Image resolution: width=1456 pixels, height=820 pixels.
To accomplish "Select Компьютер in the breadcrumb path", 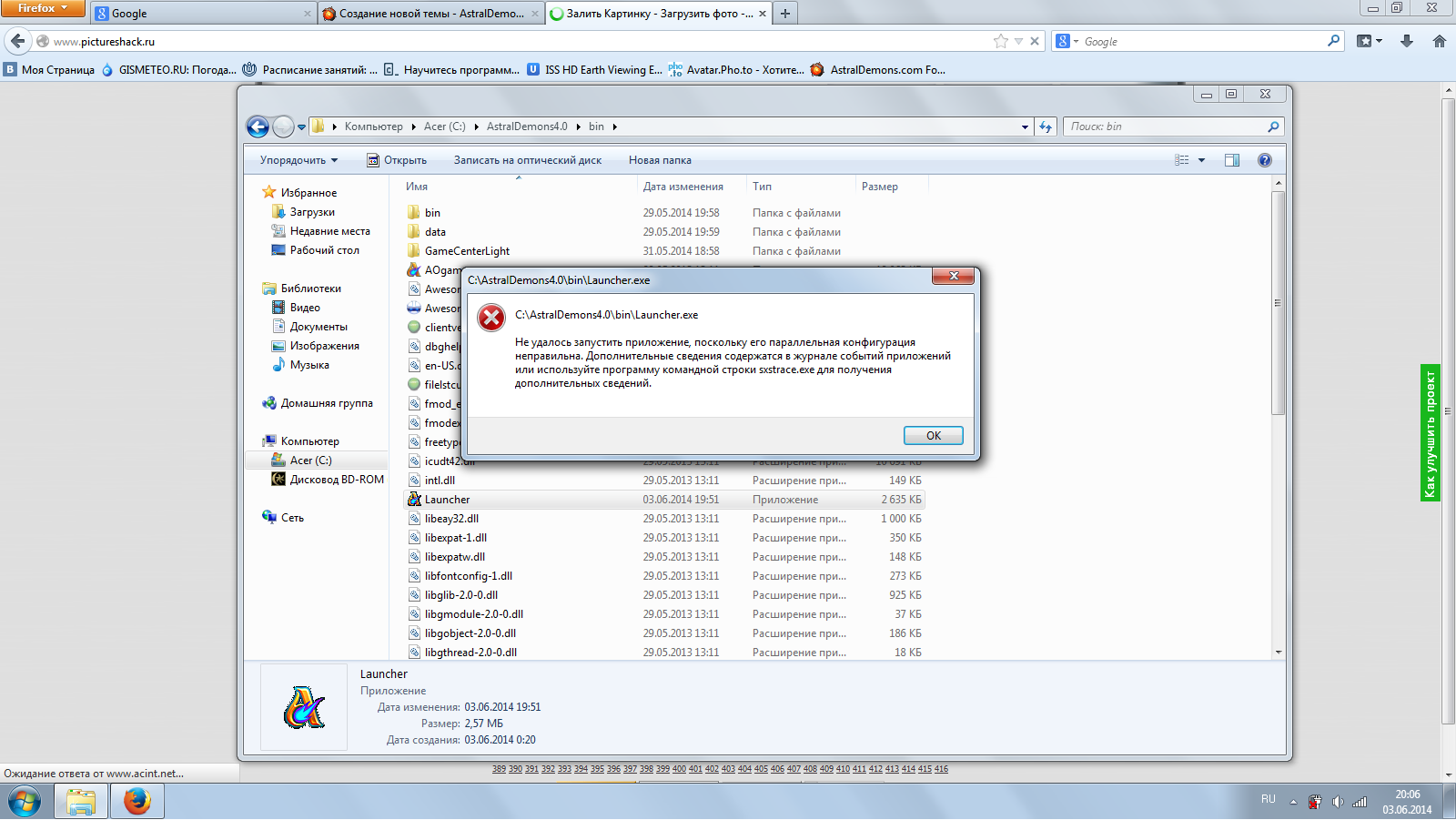I will click(x=373, y=127).
